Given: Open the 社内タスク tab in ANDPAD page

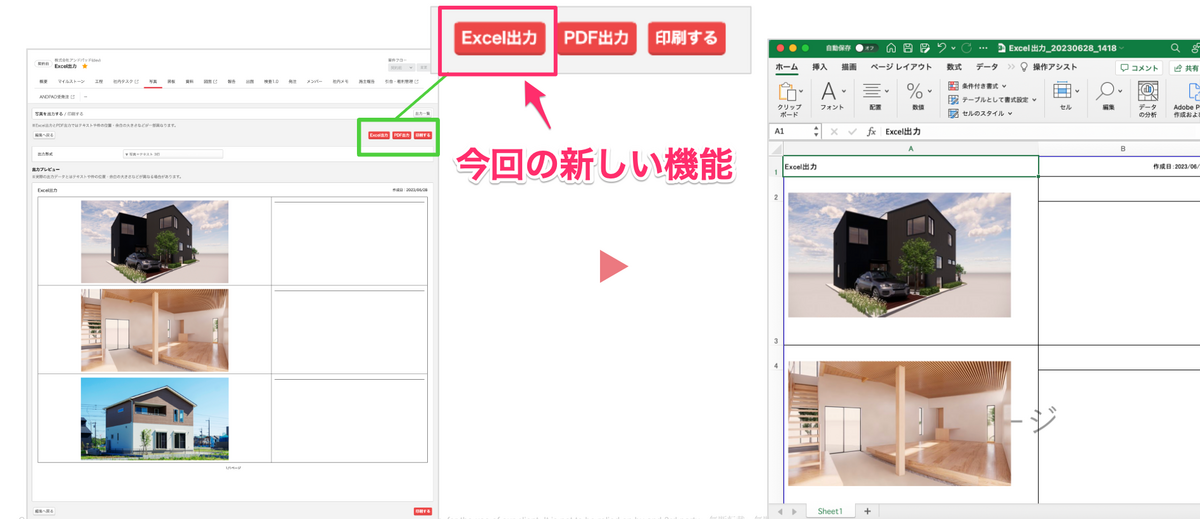Looking at the screenshot, I should point(126,82).
